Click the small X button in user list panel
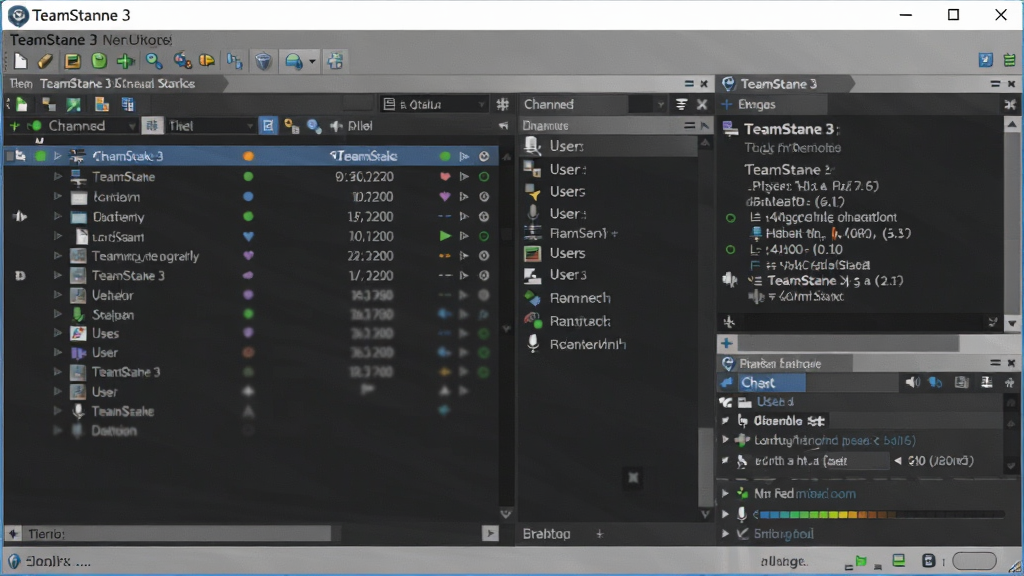Viewport: 1024px width, 576px height. click(633, 477)
